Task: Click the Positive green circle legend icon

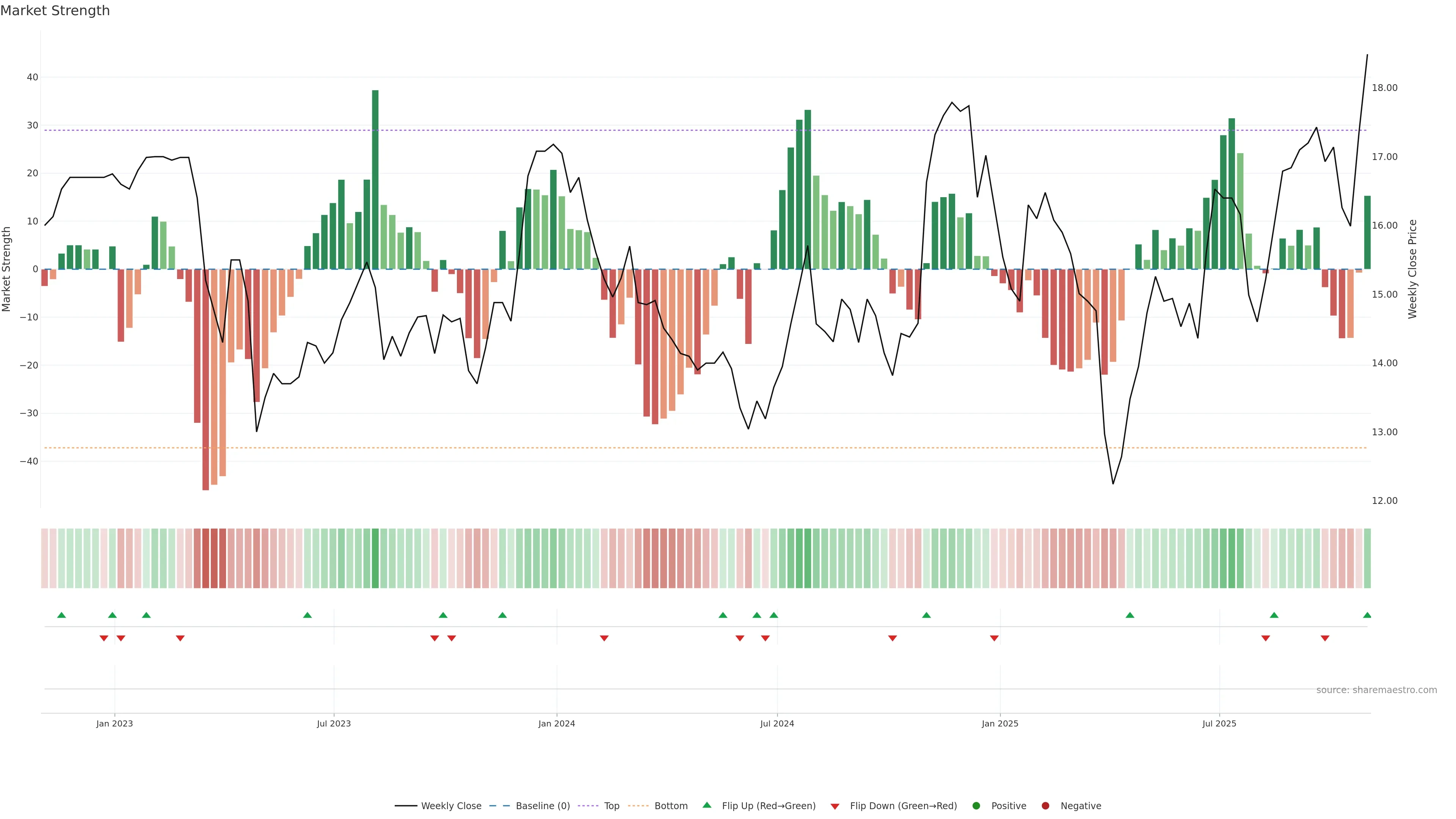Action: (976, 806)
